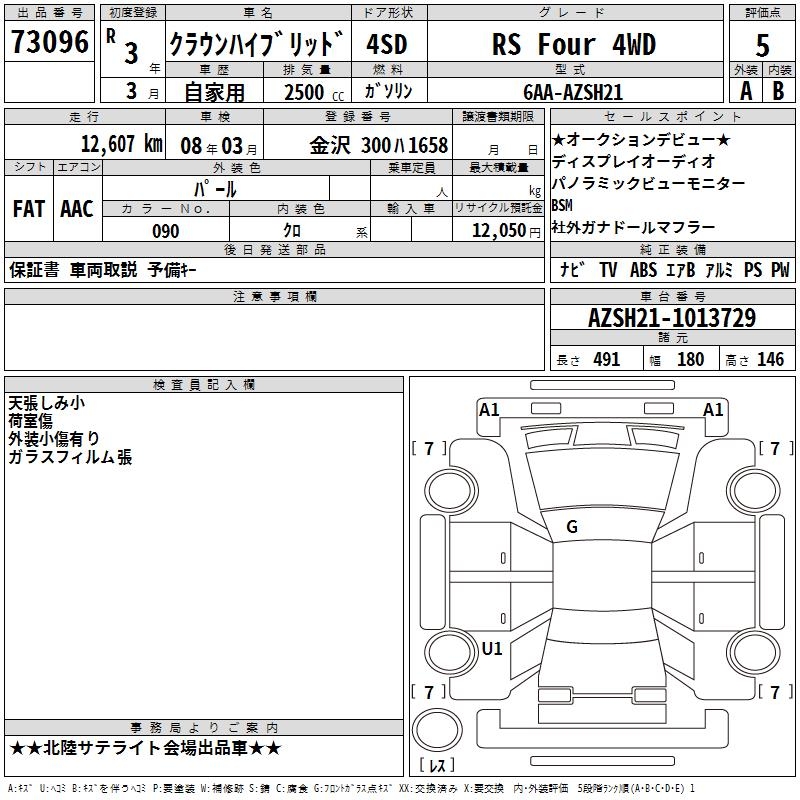
Task: Select the car name クラウンハイブリッド
Action: (257, 43)
